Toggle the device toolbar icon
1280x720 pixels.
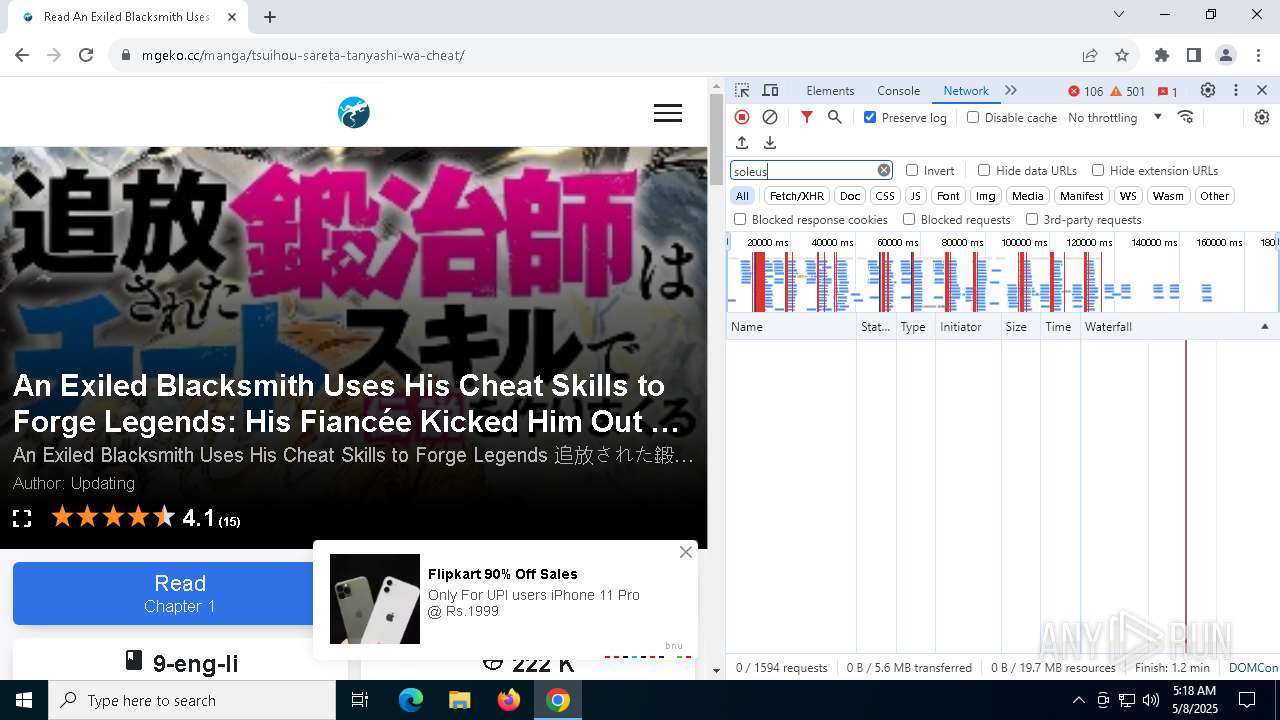coord(770,90)
